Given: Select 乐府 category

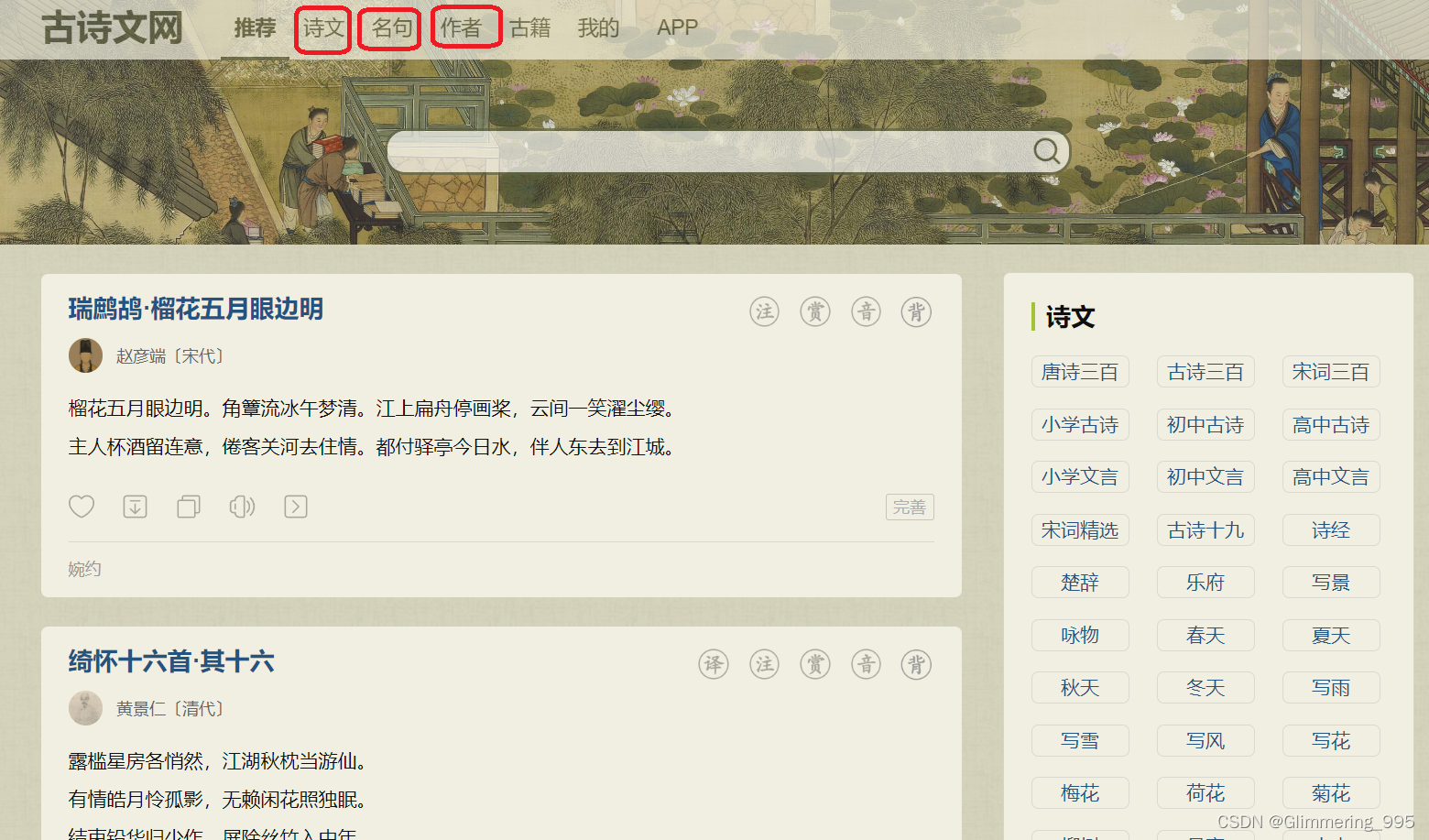Looking at the screenshot, I should pyautogui.click(x=1205, y=583).
